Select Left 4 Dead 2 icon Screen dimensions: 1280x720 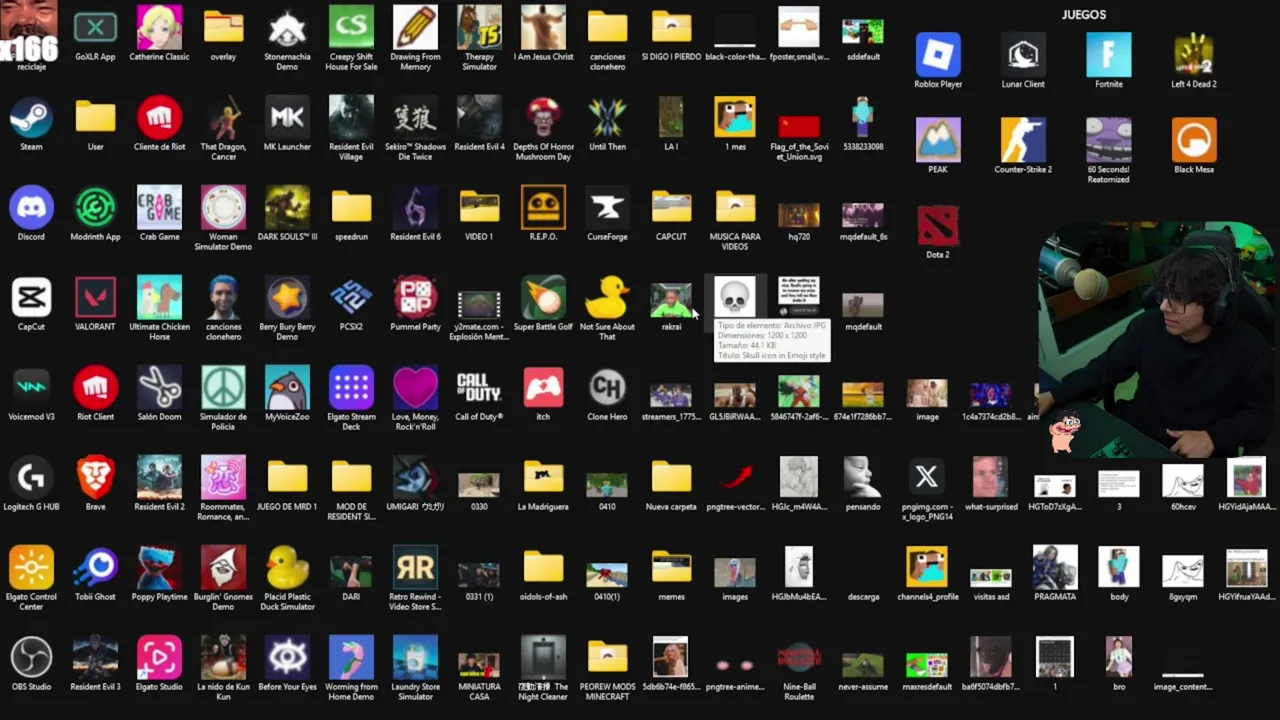1194,55
